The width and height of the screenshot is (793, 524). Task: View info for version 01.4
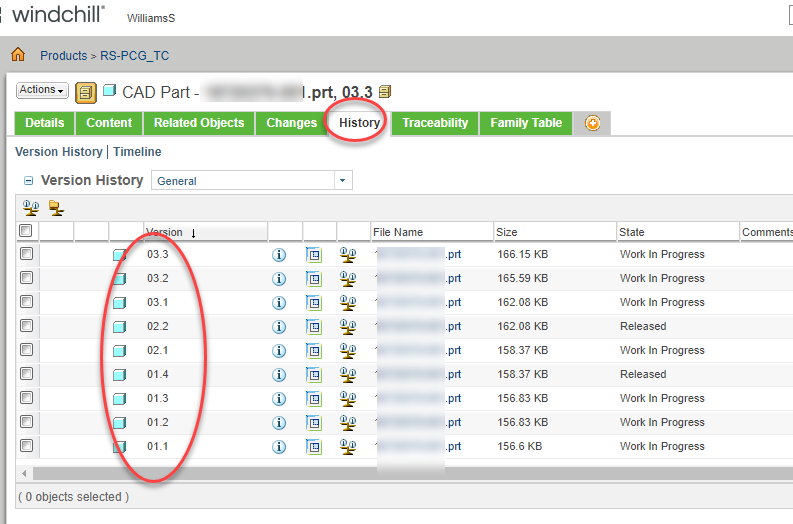coord(279,375)
